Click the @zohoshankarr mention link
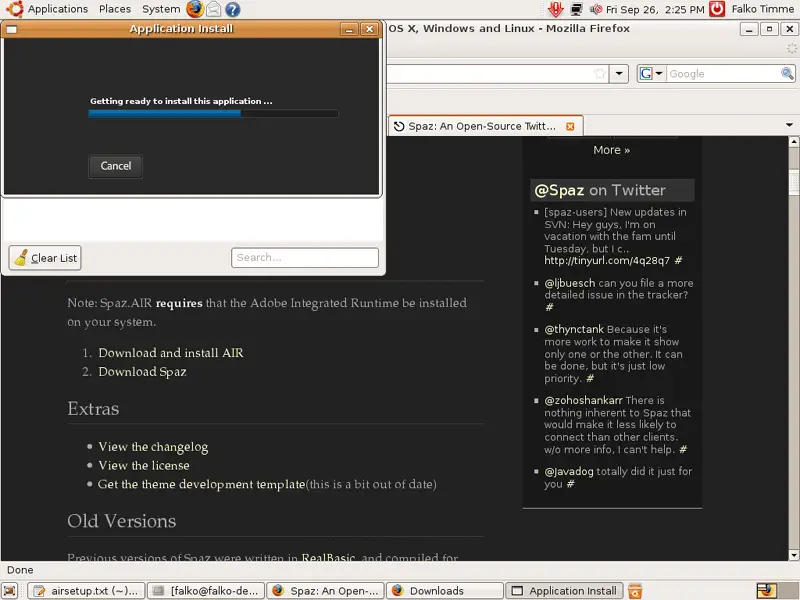This screenshot has width=800, height=600. pyautogui.click(x=583, y=401)
